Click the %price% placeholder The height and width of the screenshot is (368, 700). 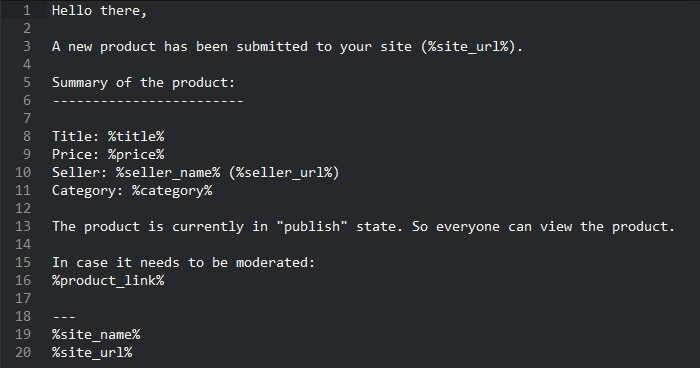pos(136,155)
